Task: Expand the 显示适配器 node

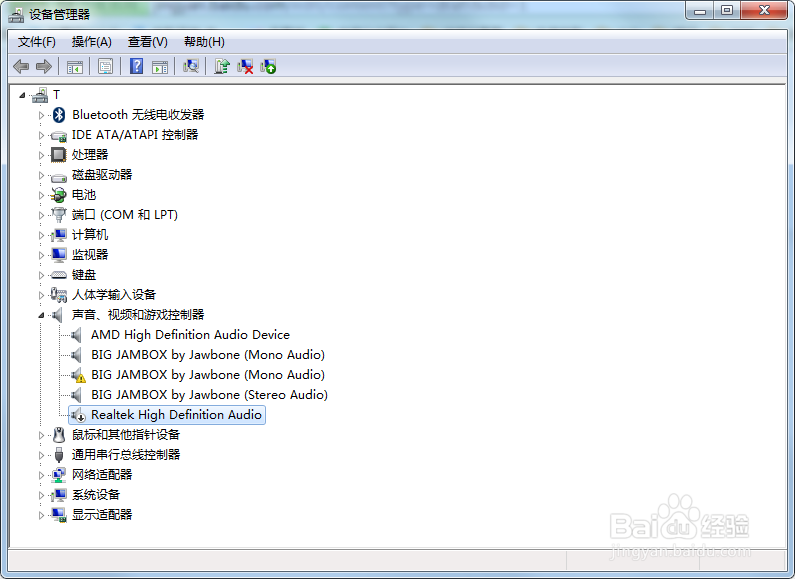Action: pos(42,515)
